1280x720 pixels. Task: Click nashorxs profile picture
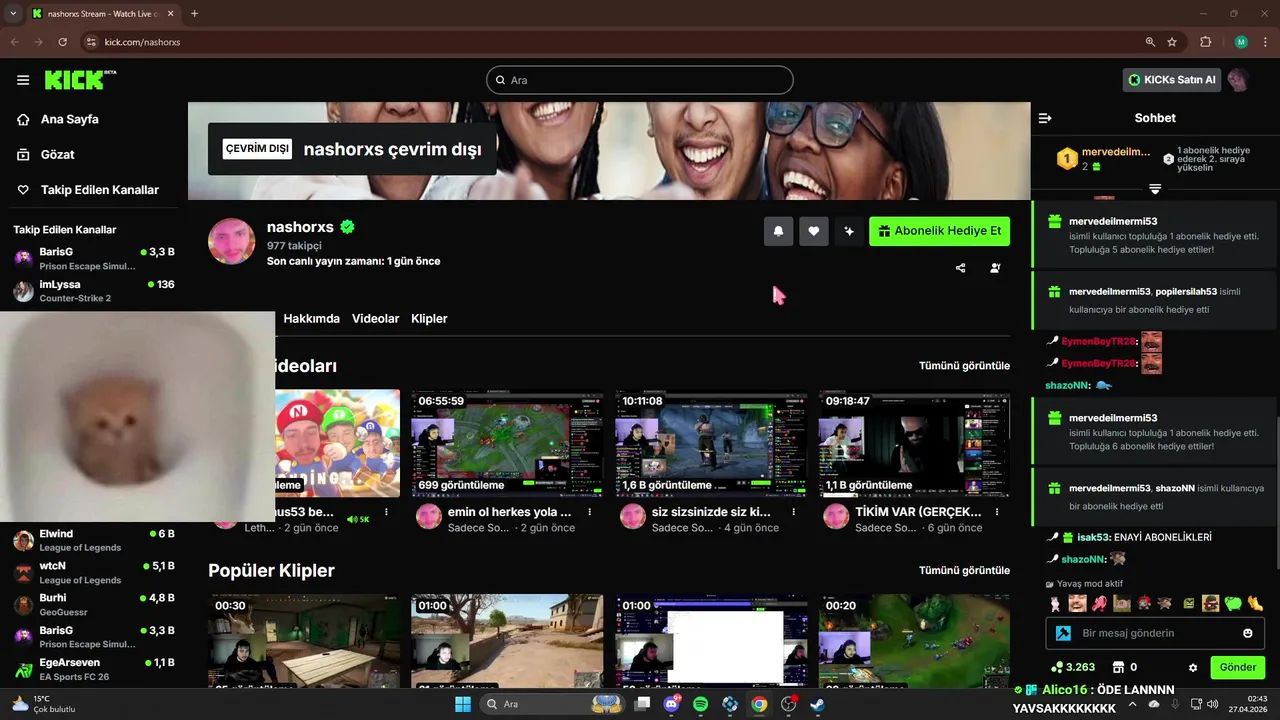point(232,241)
